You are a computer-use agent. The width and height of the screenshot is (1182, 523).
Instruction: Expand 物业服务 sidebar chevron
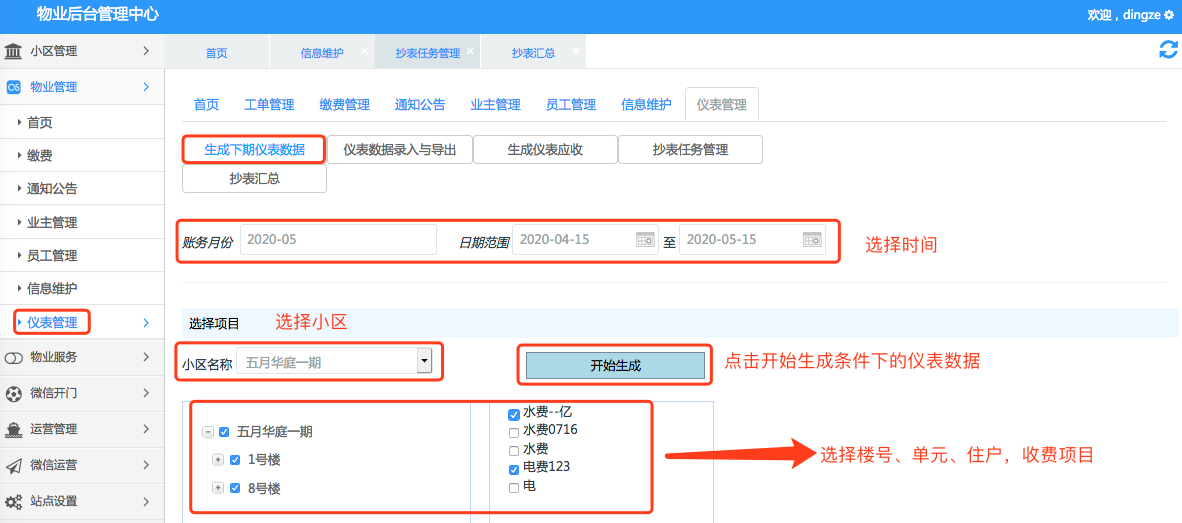pyautogui.click(x=146, y=357)
